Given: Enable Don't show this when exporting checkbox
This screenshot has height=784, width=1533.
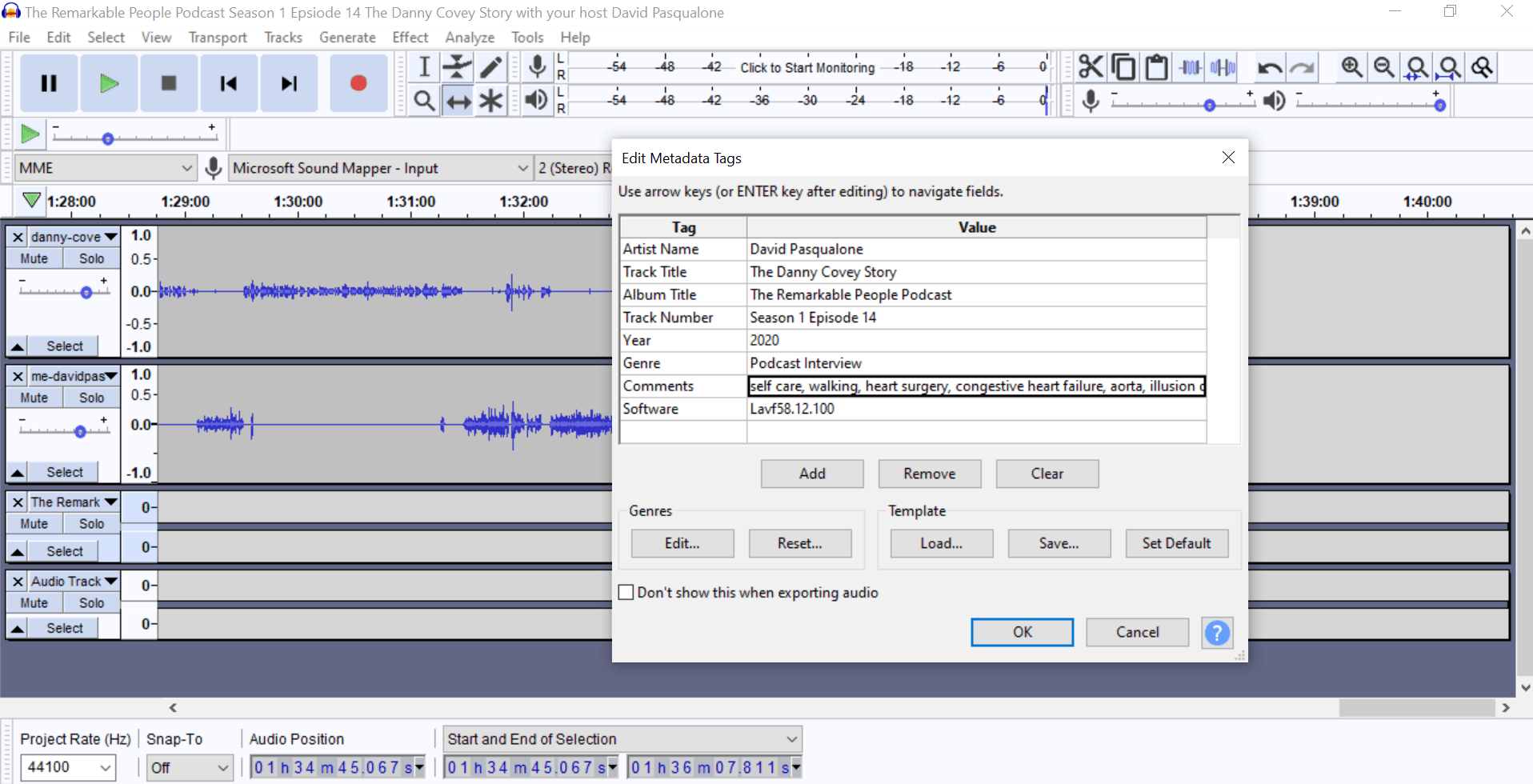Looking at the screenshot, I should (626, 592).
